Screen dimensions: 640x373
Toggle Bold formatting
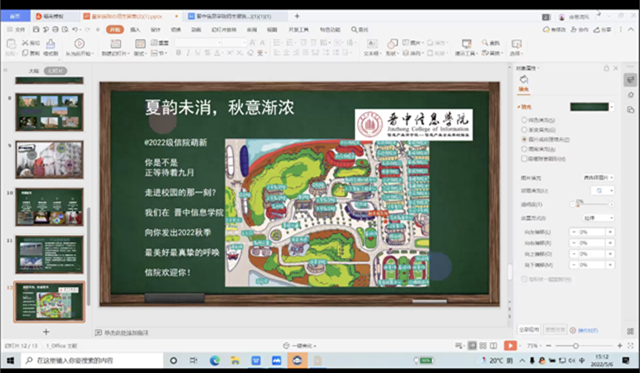[x=178, y=53]
